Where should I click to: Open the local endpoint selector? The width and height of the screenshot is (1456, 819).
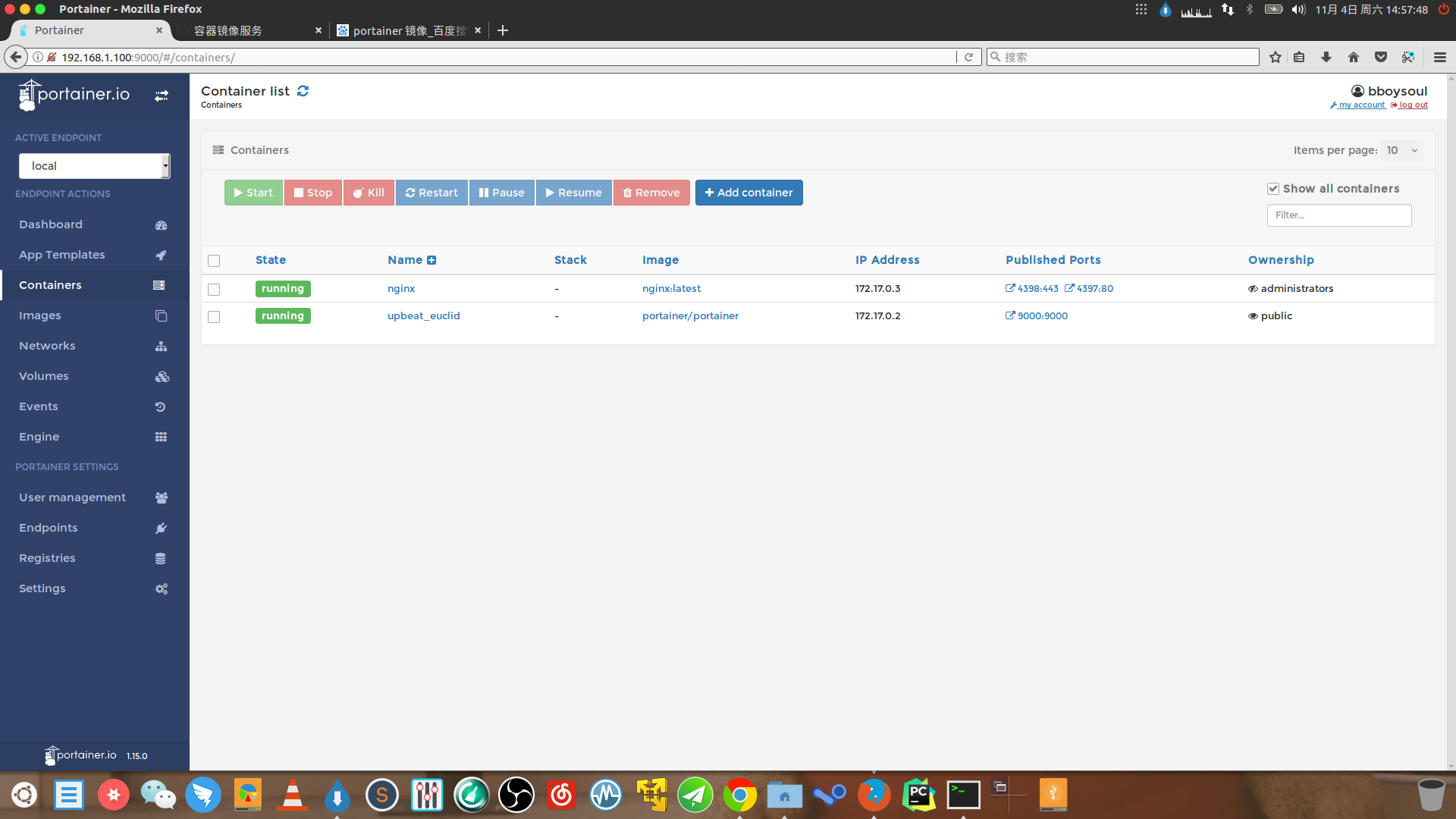94,165
